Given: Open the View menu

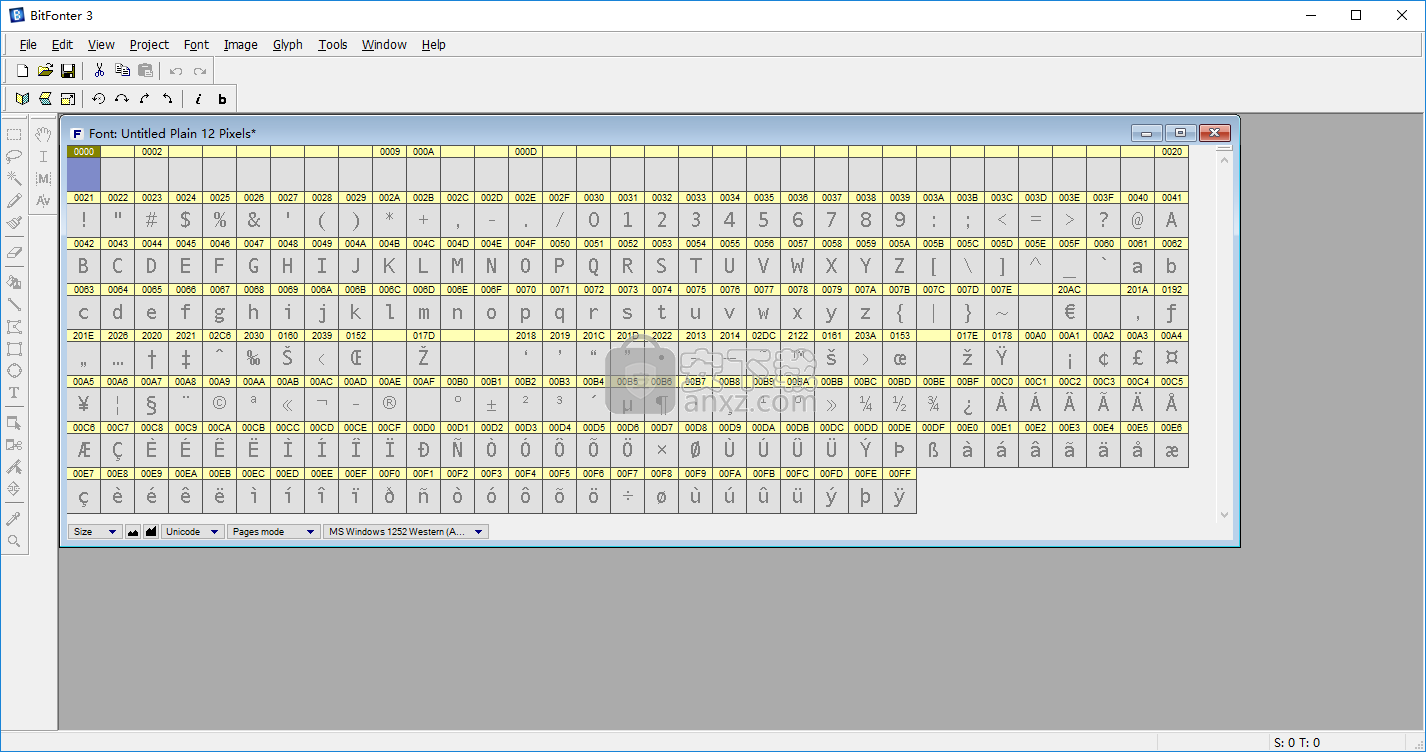Looking at the screenshot, I should tap(101, 44).
